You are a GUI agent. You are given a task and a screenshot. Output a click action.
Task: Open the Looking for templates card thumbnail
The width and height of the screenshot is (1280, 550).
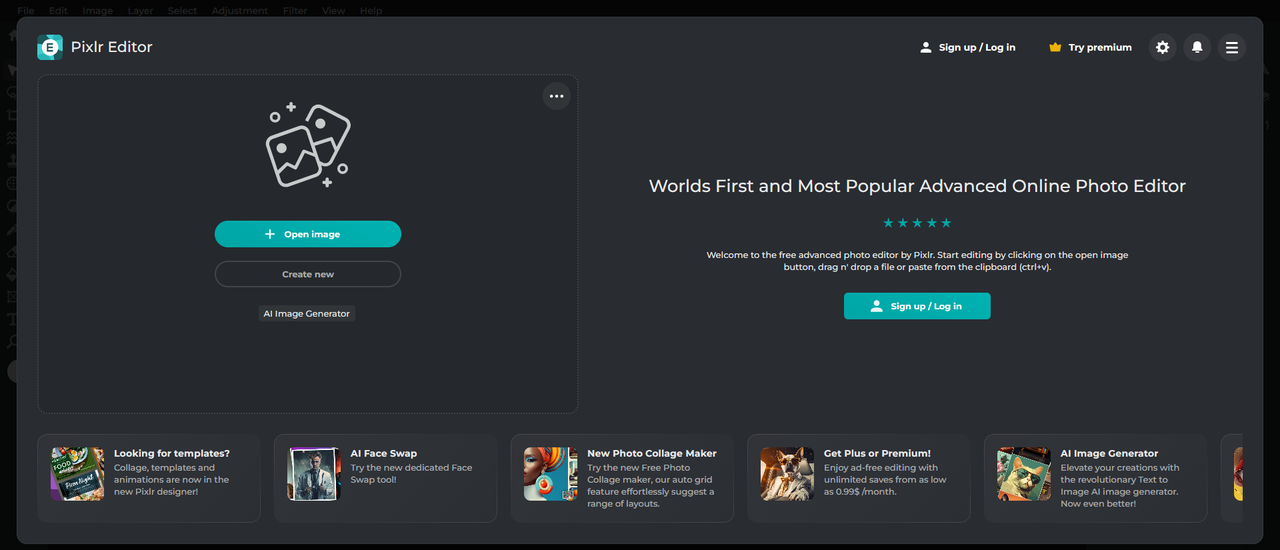click(78, 474)
